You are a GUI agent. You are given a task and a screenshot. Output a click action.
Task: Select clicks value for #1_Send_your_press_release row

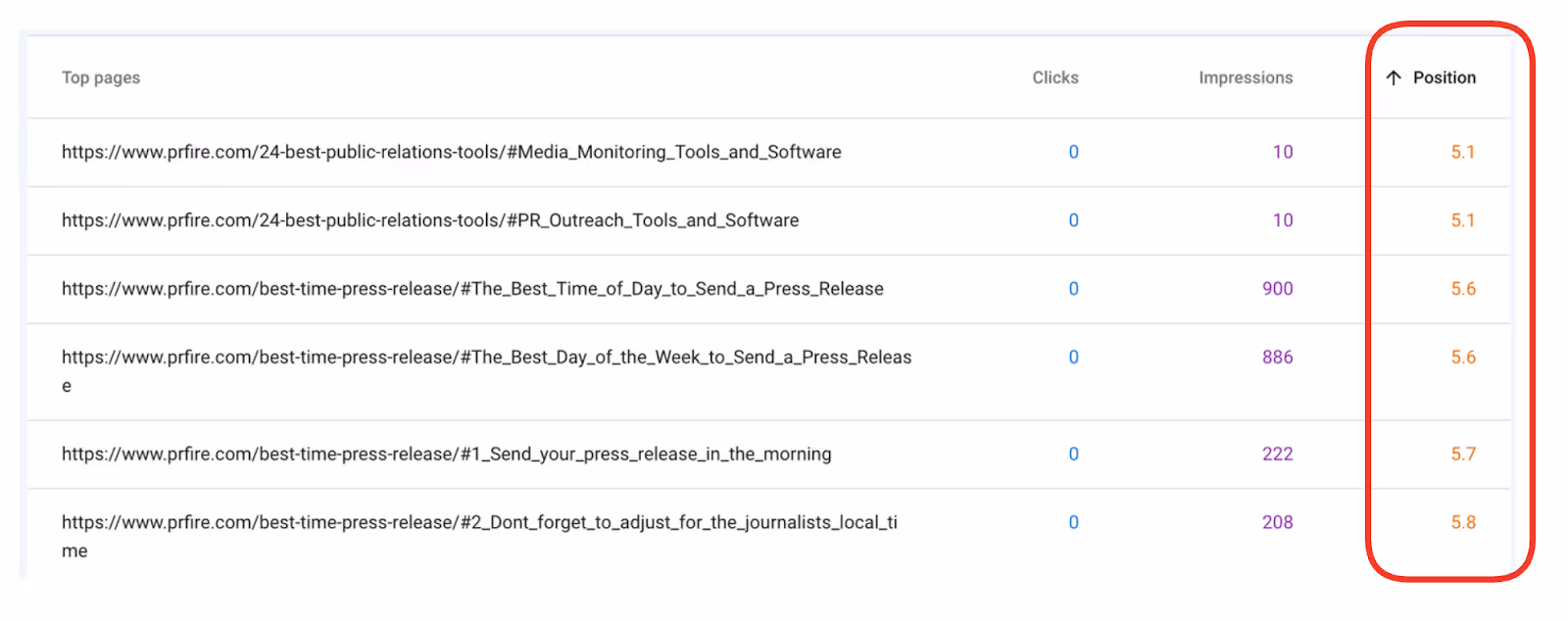pos(1073,454)
